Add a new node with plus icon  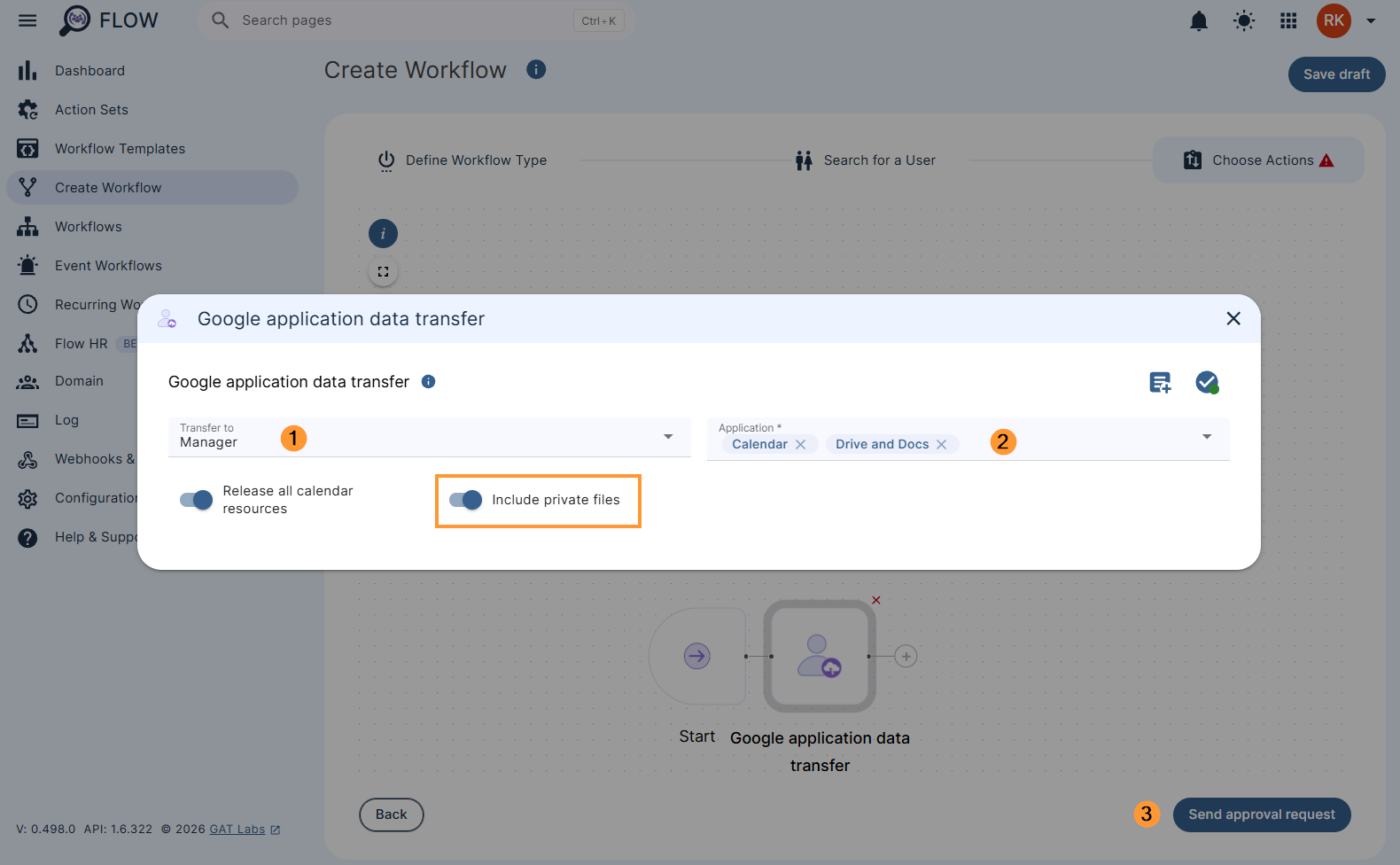[906, 657]
